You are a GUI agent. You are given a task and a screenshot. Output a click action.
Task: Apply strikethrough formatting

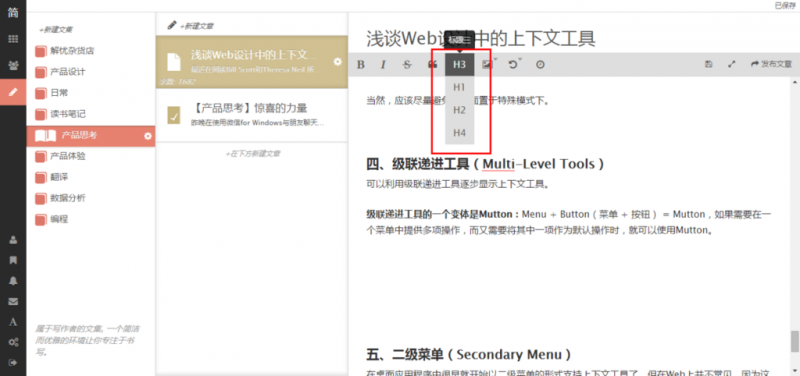(x=407, y=65)
